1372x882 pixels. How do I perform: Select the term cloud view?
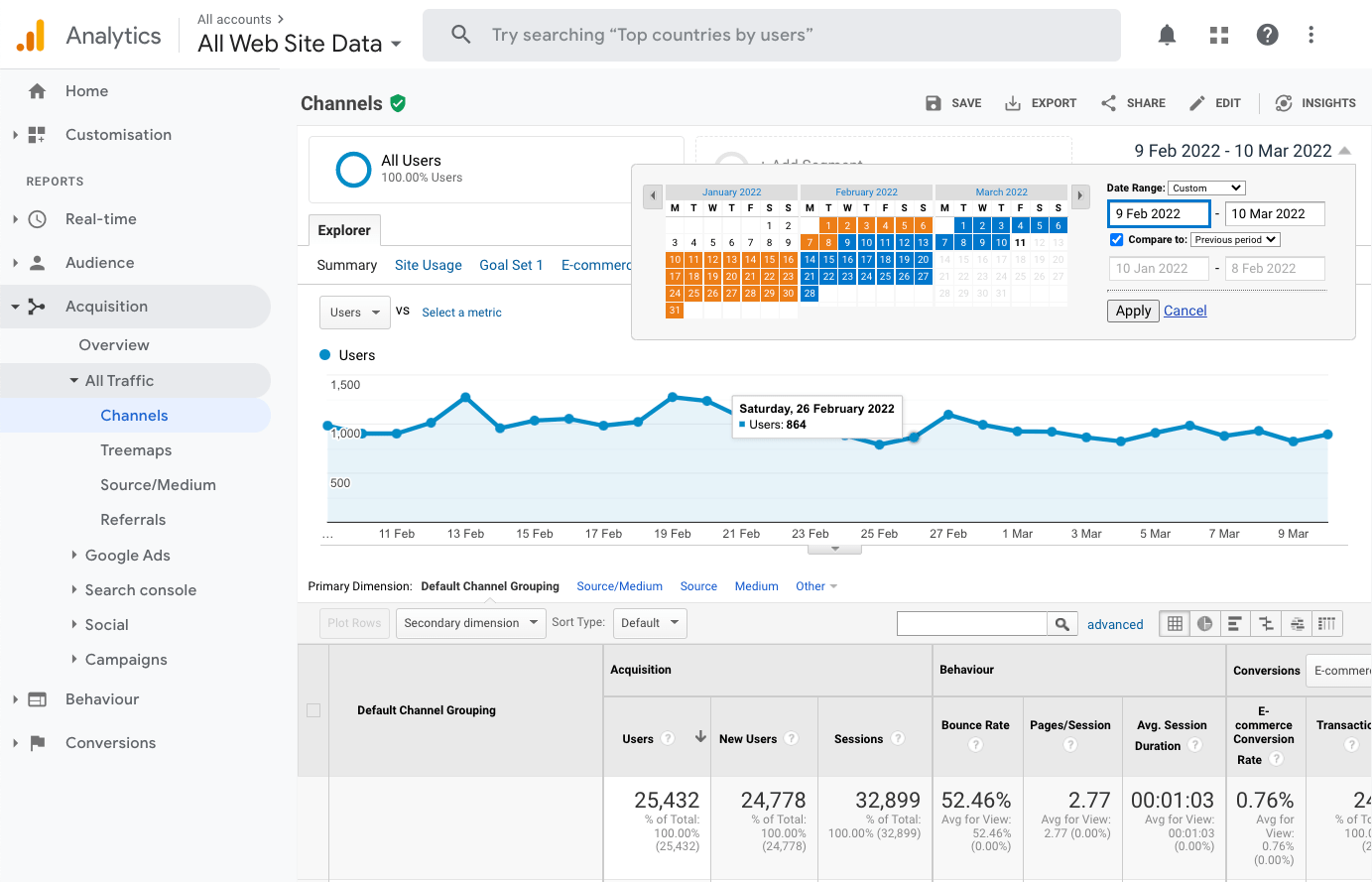[x=1298, y=623]
